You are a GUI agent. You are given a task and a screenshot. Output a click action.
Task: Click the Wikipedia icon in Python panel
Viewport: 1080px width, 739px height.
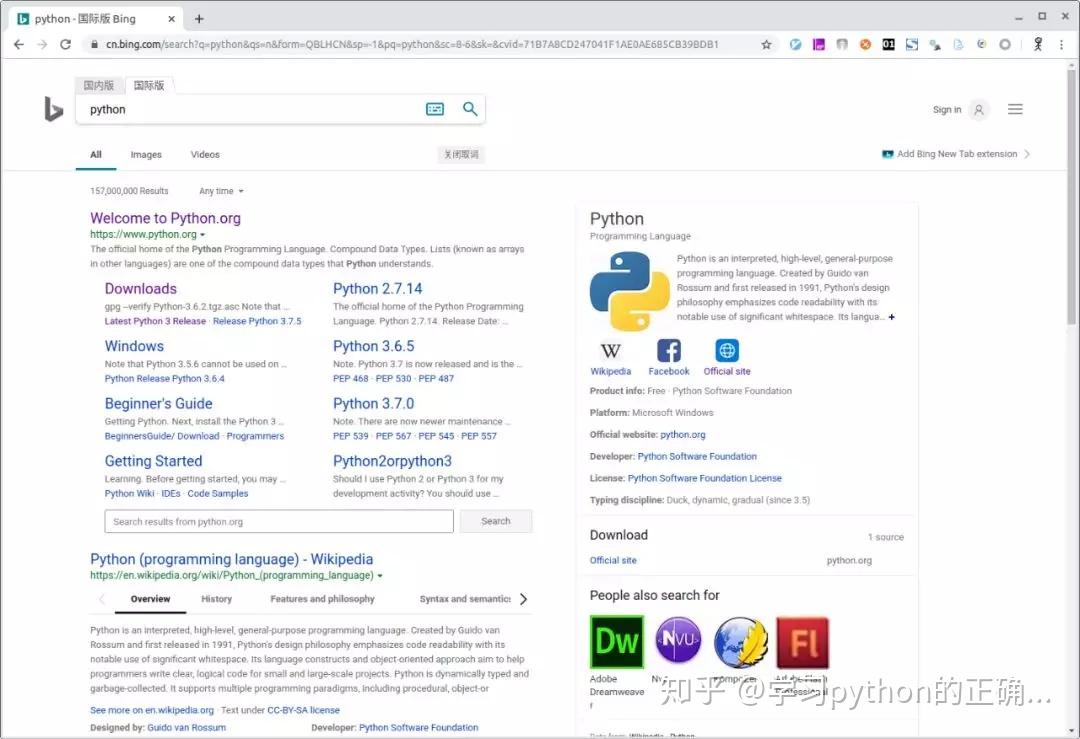[610, 351]
